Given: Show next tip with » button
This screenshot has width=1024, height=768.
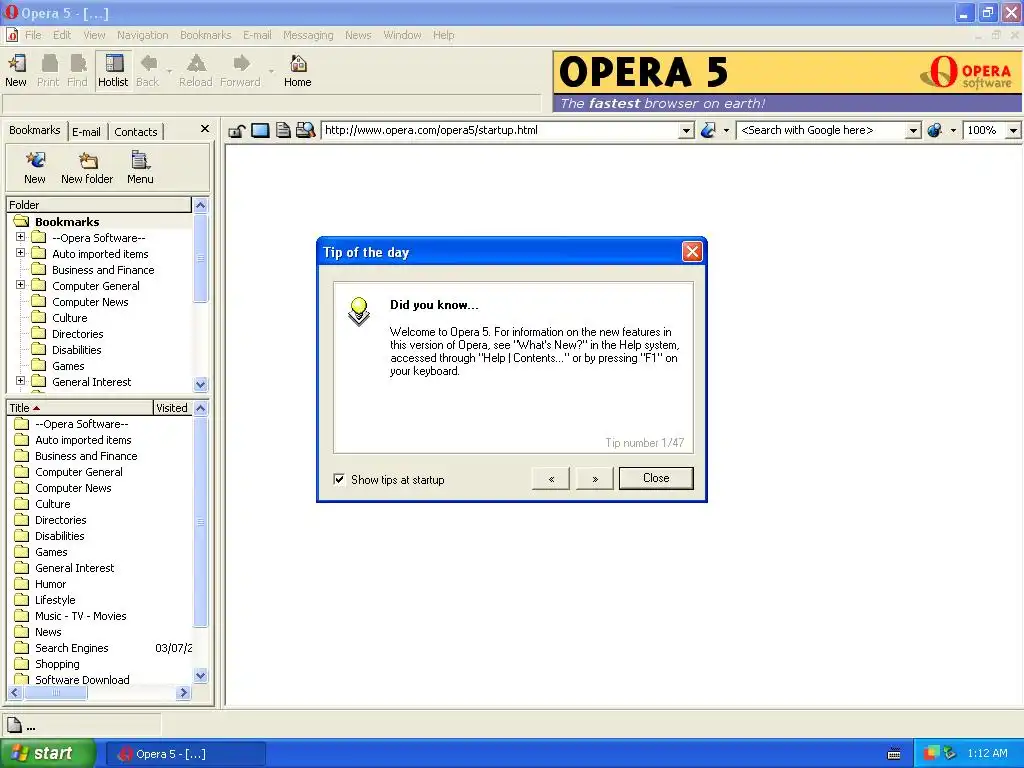Looking at the screenshot, I should (594, 479).
